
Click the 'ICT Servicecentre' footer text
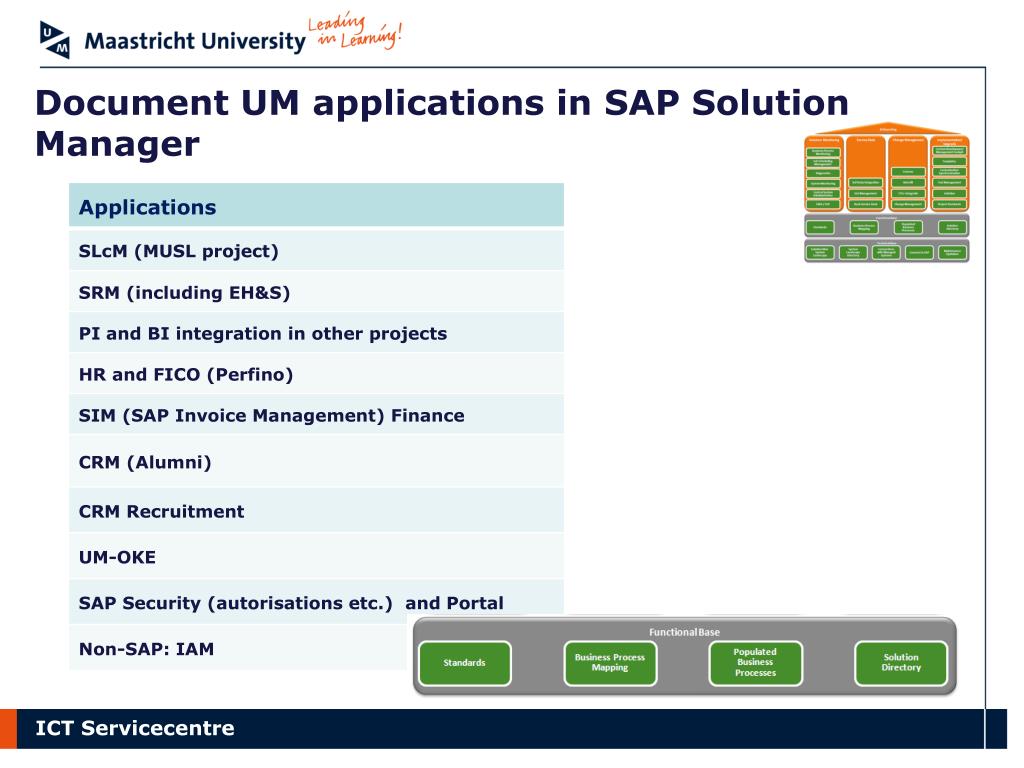click(x=135, y=728)
